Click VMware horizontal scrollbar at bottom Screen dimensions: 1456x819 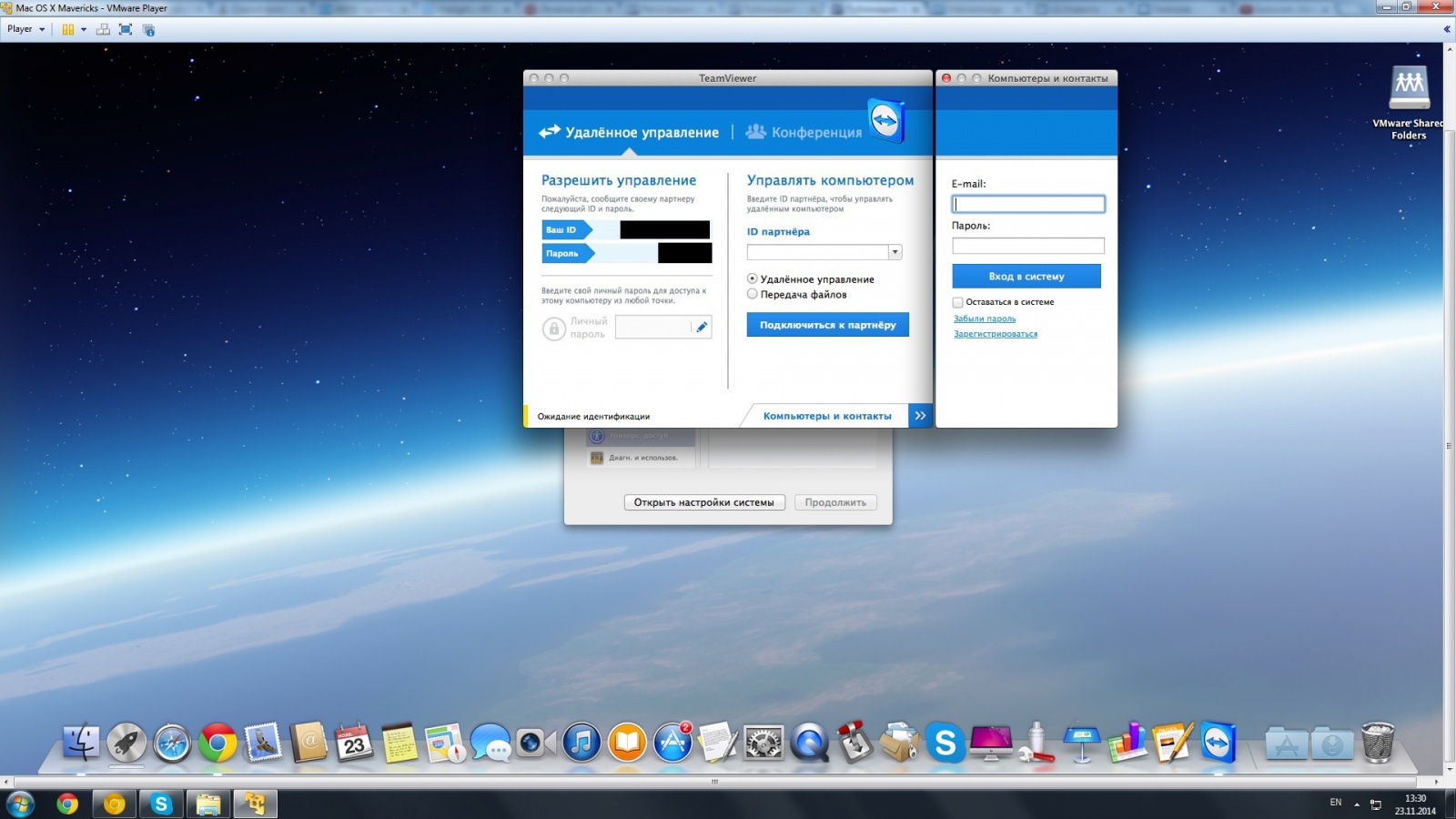(x=714, y=782)
